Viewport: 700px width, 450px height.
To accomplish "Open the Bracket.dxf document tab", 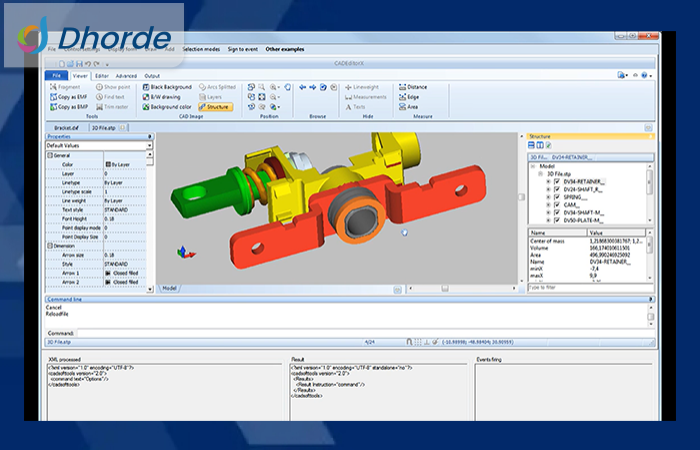I will coord(67,128).
